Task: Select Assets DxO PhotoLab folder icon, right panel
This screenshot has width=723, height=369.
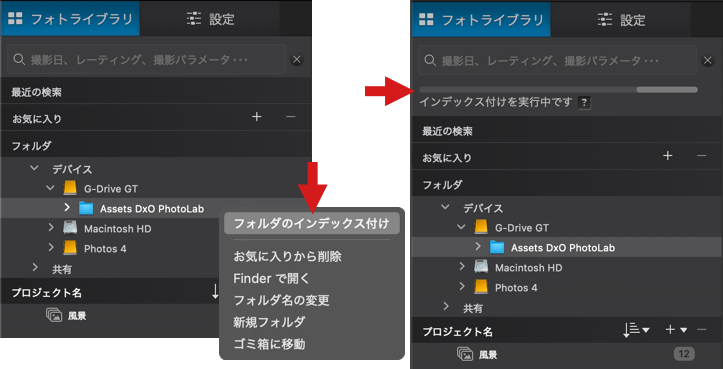Action: click(x=497, y=247)
